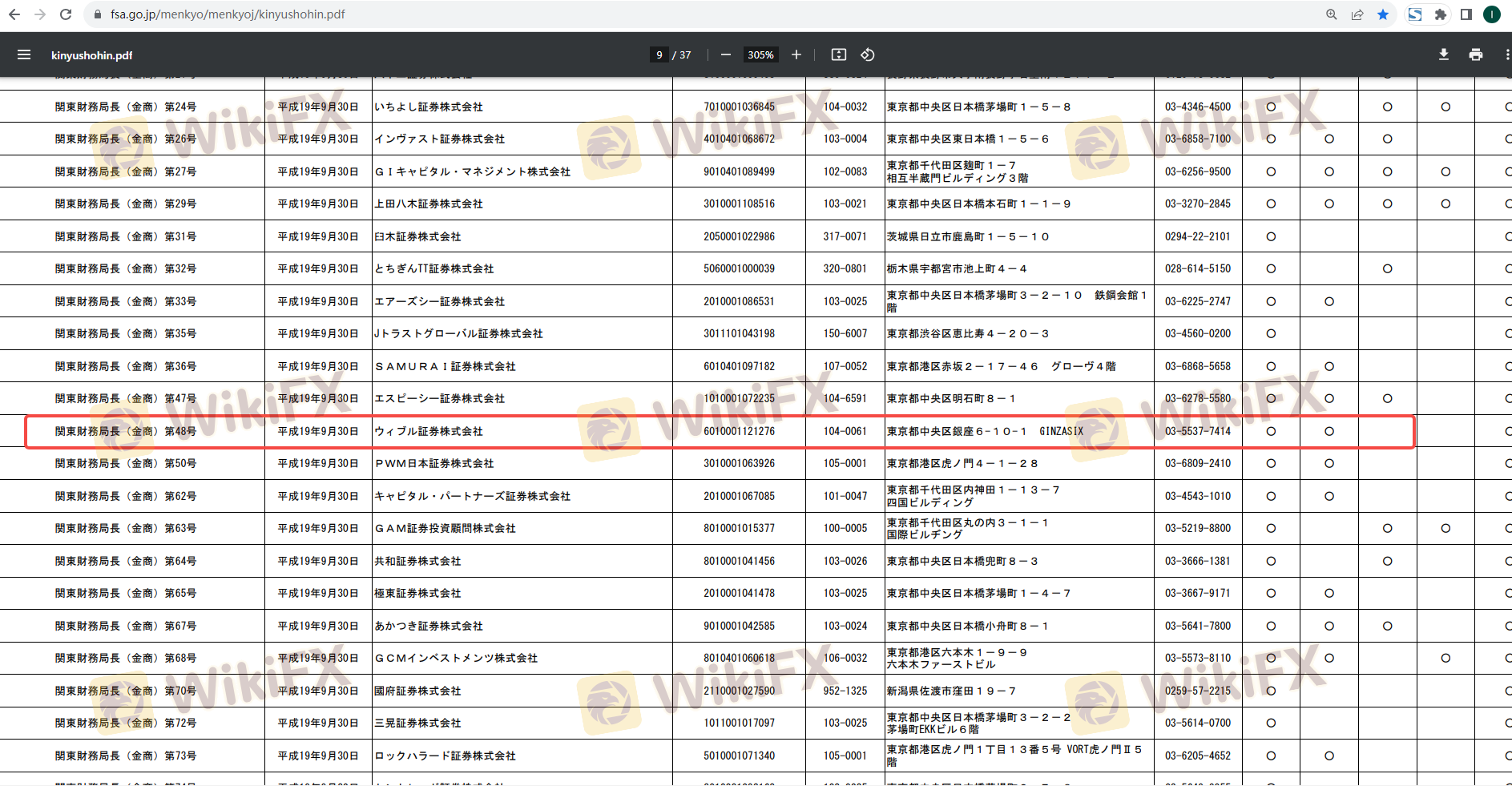Click the PDF zoom out minus button
Screen dimensions: 1512x786
(x=725, y=54)
